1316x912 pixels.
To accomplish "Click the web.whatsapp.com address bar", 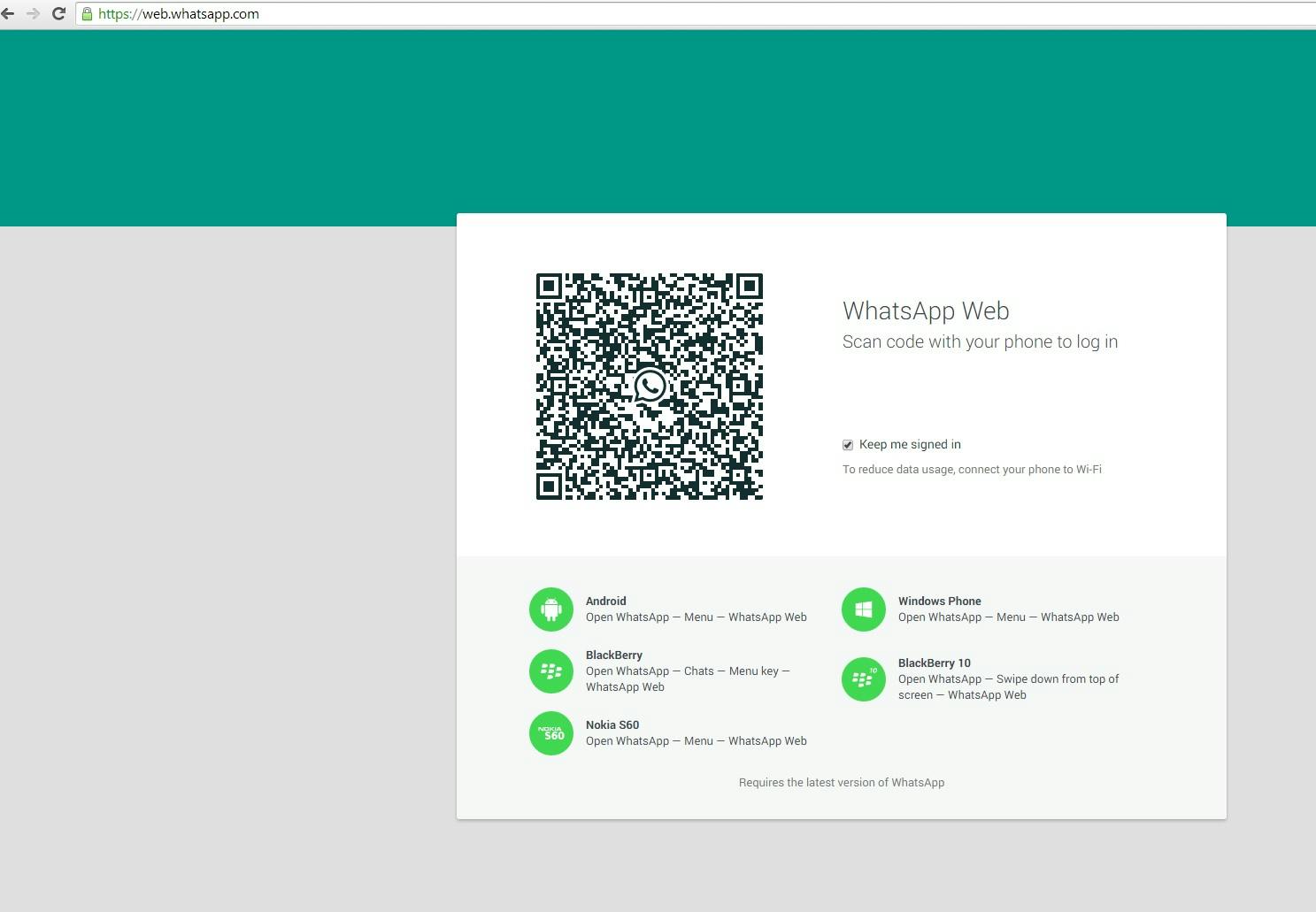I will point(696,14).
